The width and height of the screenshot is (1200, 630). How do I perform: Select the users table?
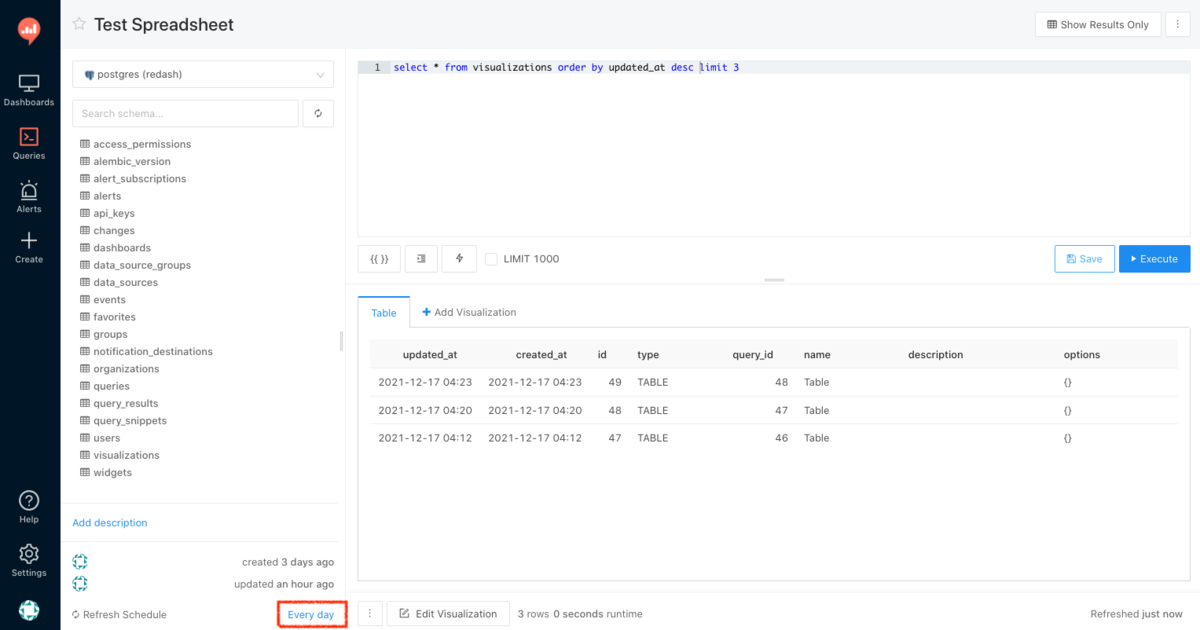pos(107,437)
